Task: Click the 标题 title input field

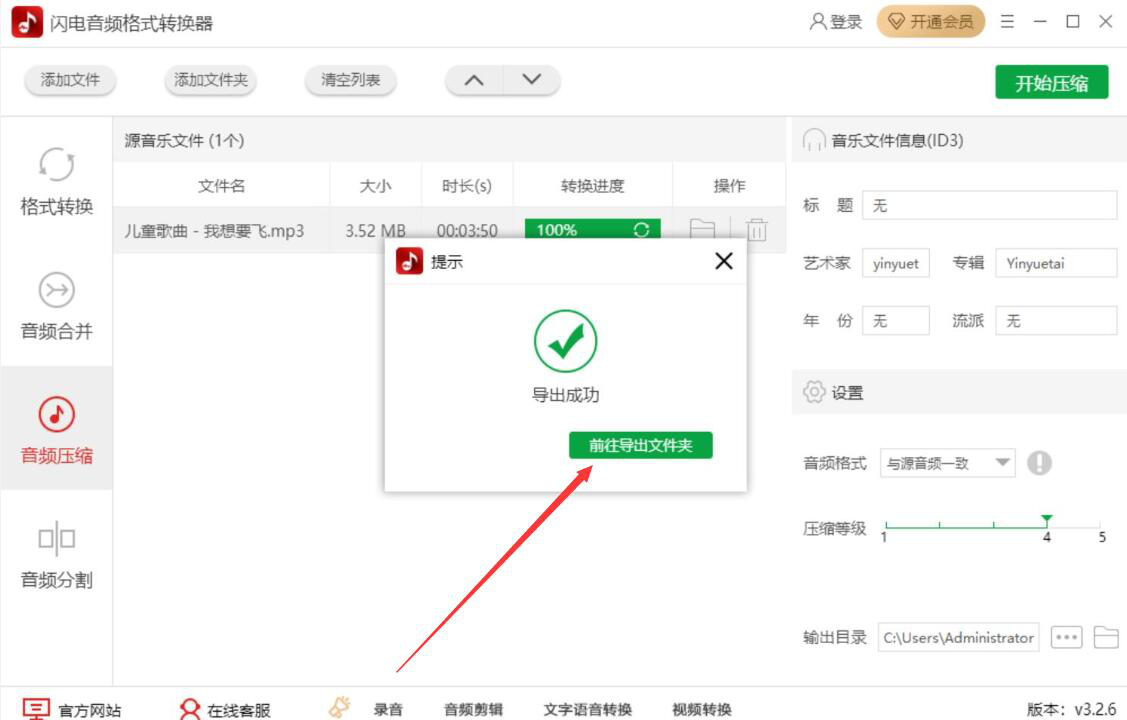Action: pos(990,206)
